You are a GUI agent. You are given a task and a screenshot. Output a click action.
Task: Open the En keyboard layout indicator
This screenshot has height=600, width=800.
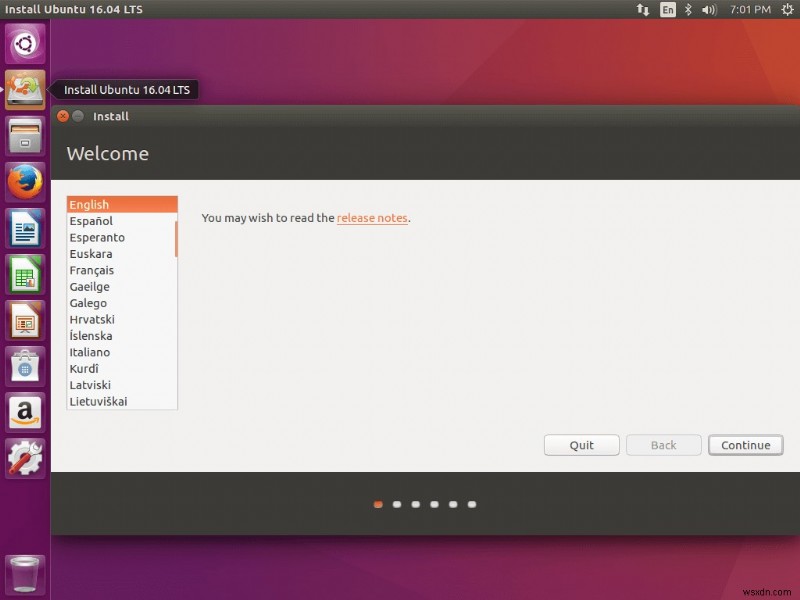[666, 10]
